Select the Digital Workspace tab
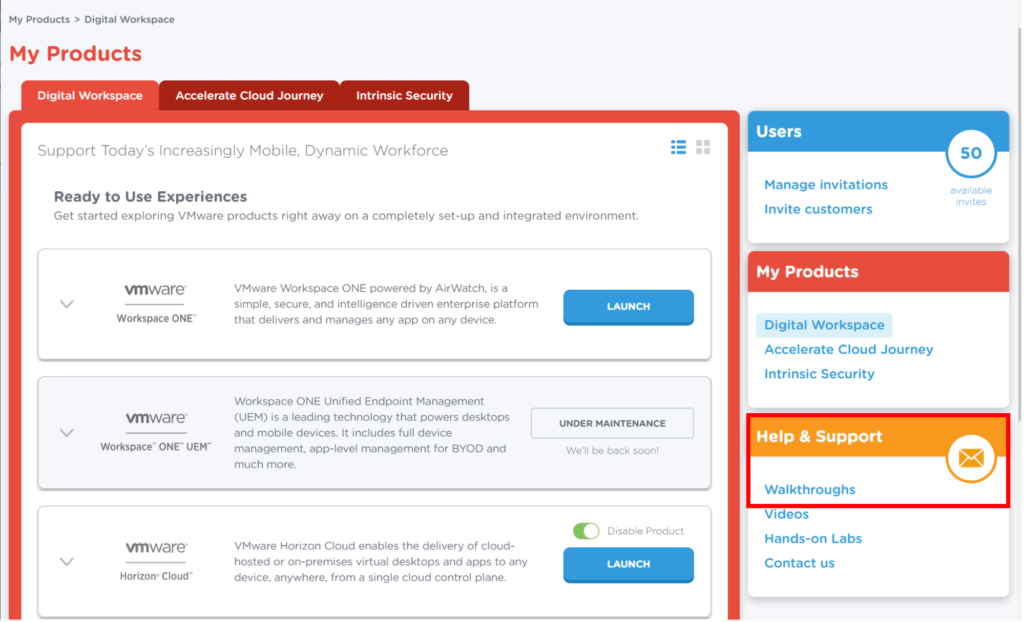The height and width of the screenshot is (622, 1024). click(x=90, y=95)
